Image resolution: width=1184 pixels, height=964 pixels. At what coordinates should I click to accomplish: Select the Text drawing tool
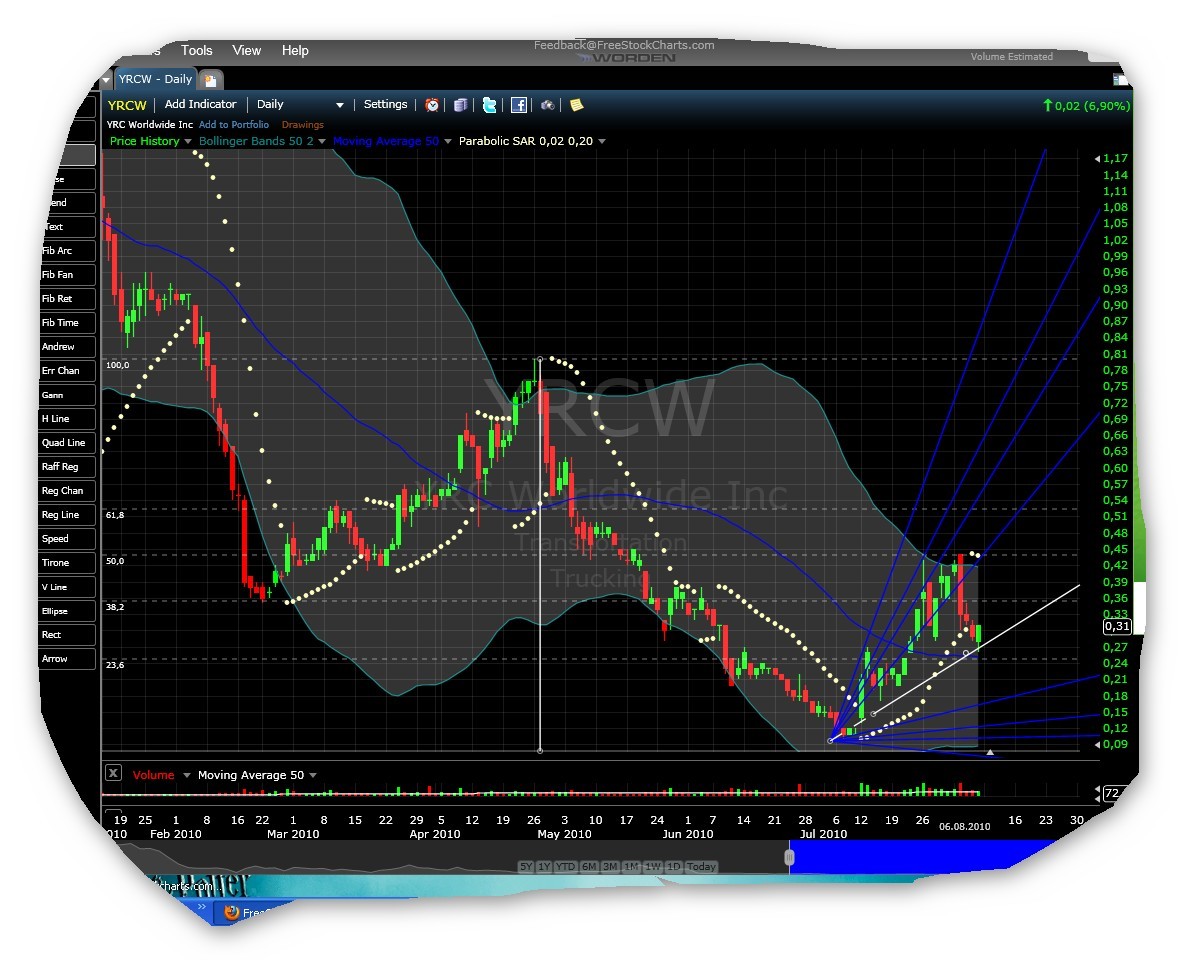tap(69, 226)
